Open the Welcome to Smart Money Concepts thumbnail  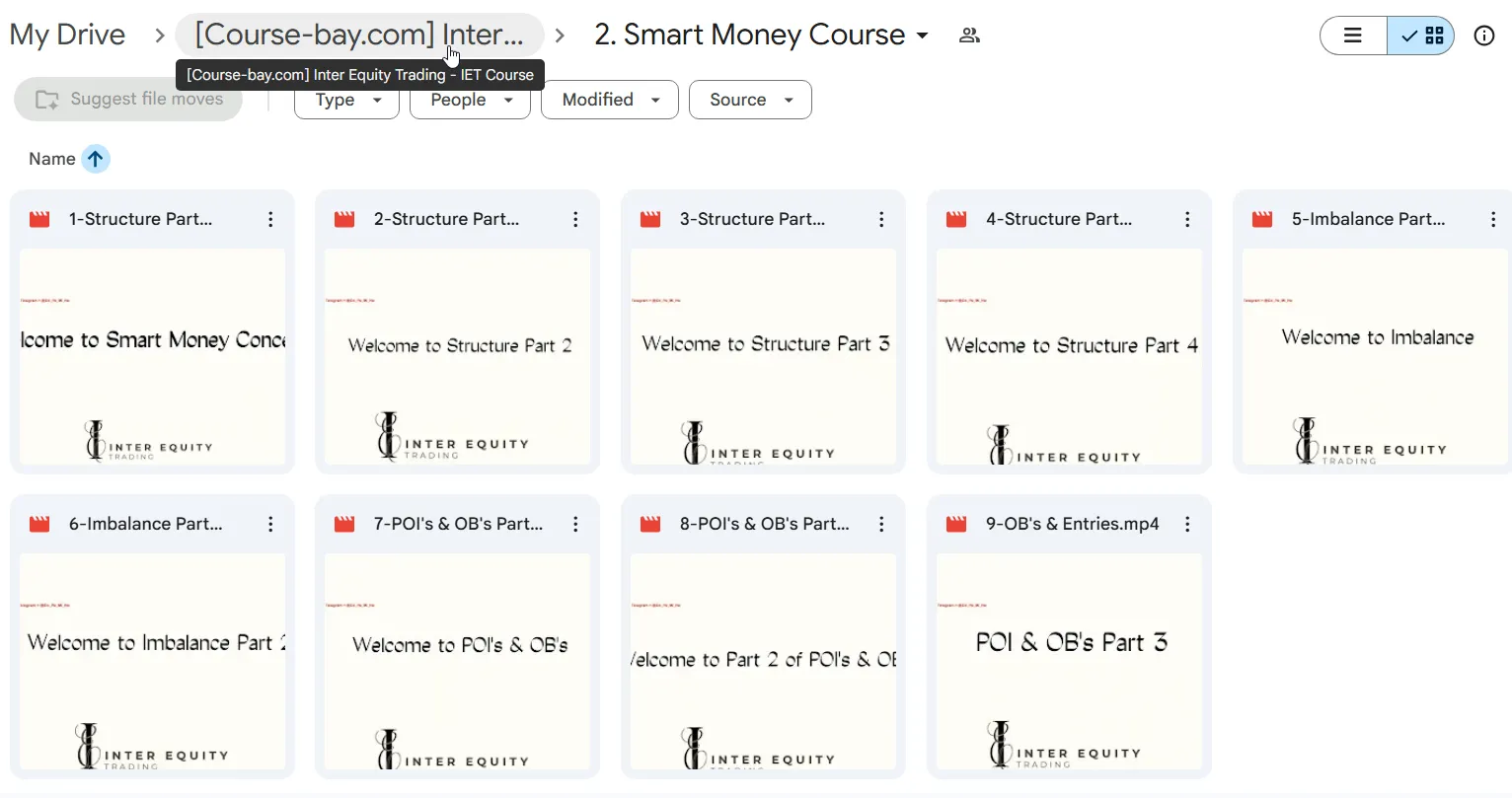pos(153,357)
